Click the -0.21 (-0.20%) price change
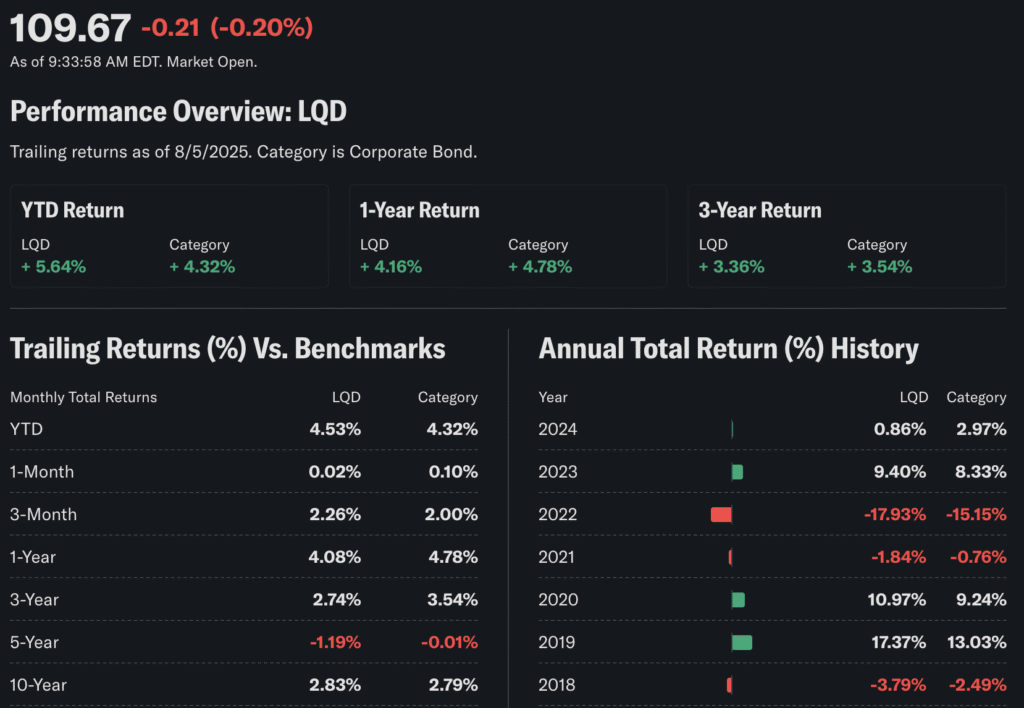Image resolution: width=1024 pixels, height=708 pixels. click(x=227, y=27)
